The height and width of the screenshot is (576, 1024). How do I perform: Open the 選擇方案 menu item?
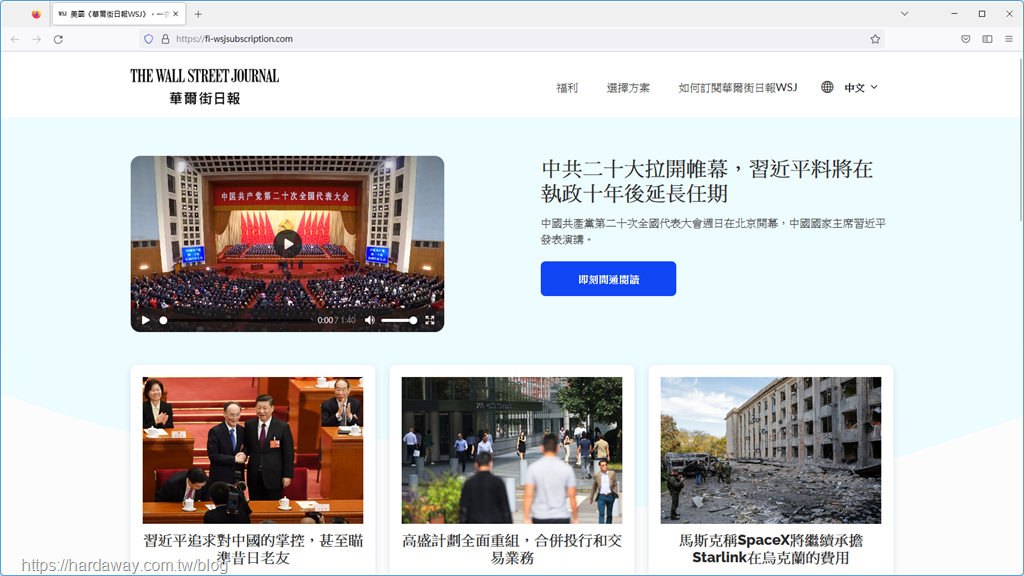click(628, 88)
